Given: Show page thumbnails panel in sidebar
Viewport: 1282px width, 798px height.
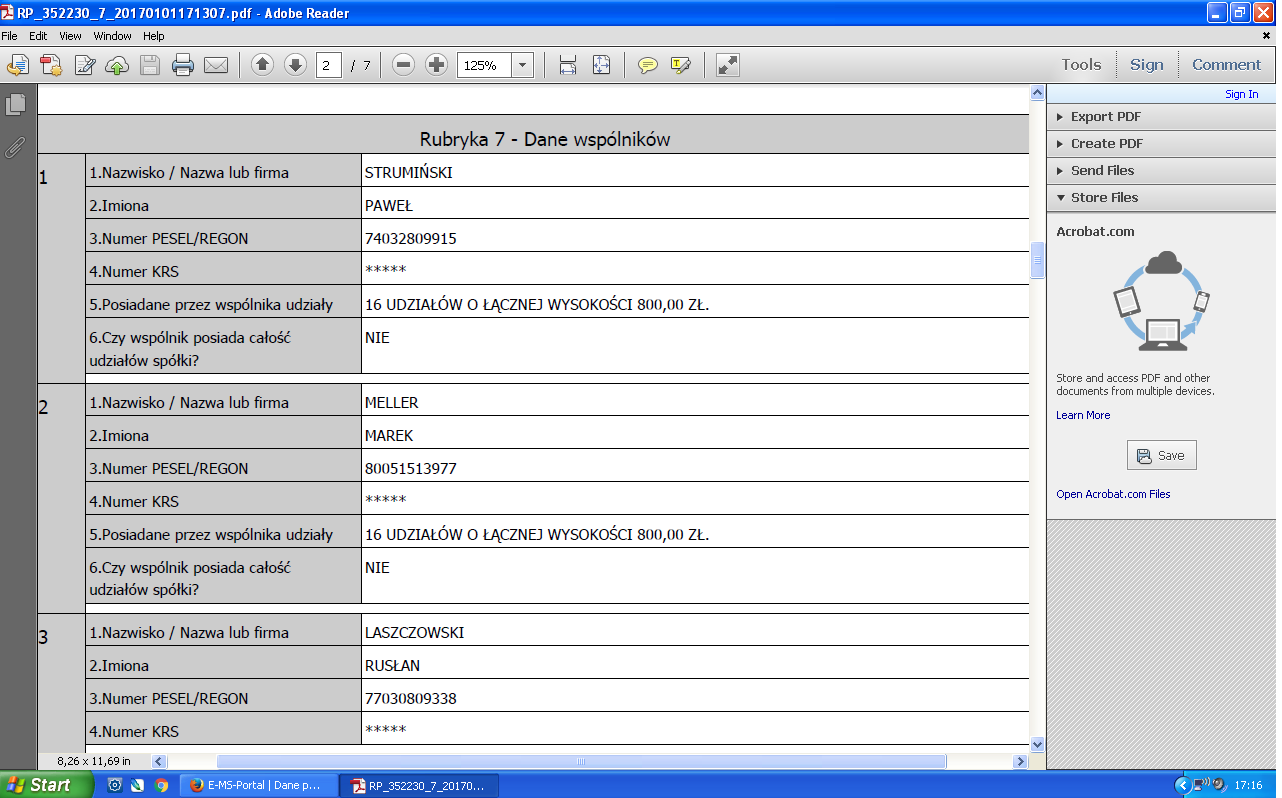Looking at the screenshot, I should coord(15,104).
